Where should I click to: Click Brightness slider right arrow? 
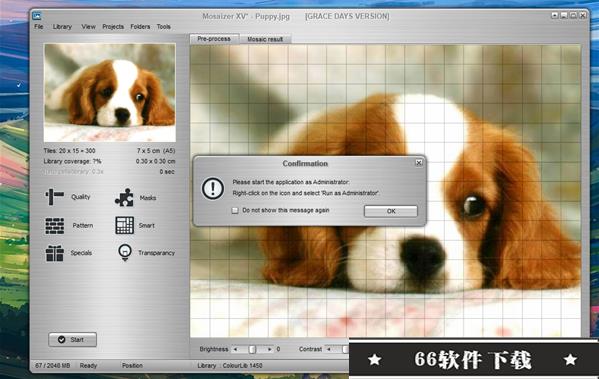pyautogui.click(x=270, y=349)
